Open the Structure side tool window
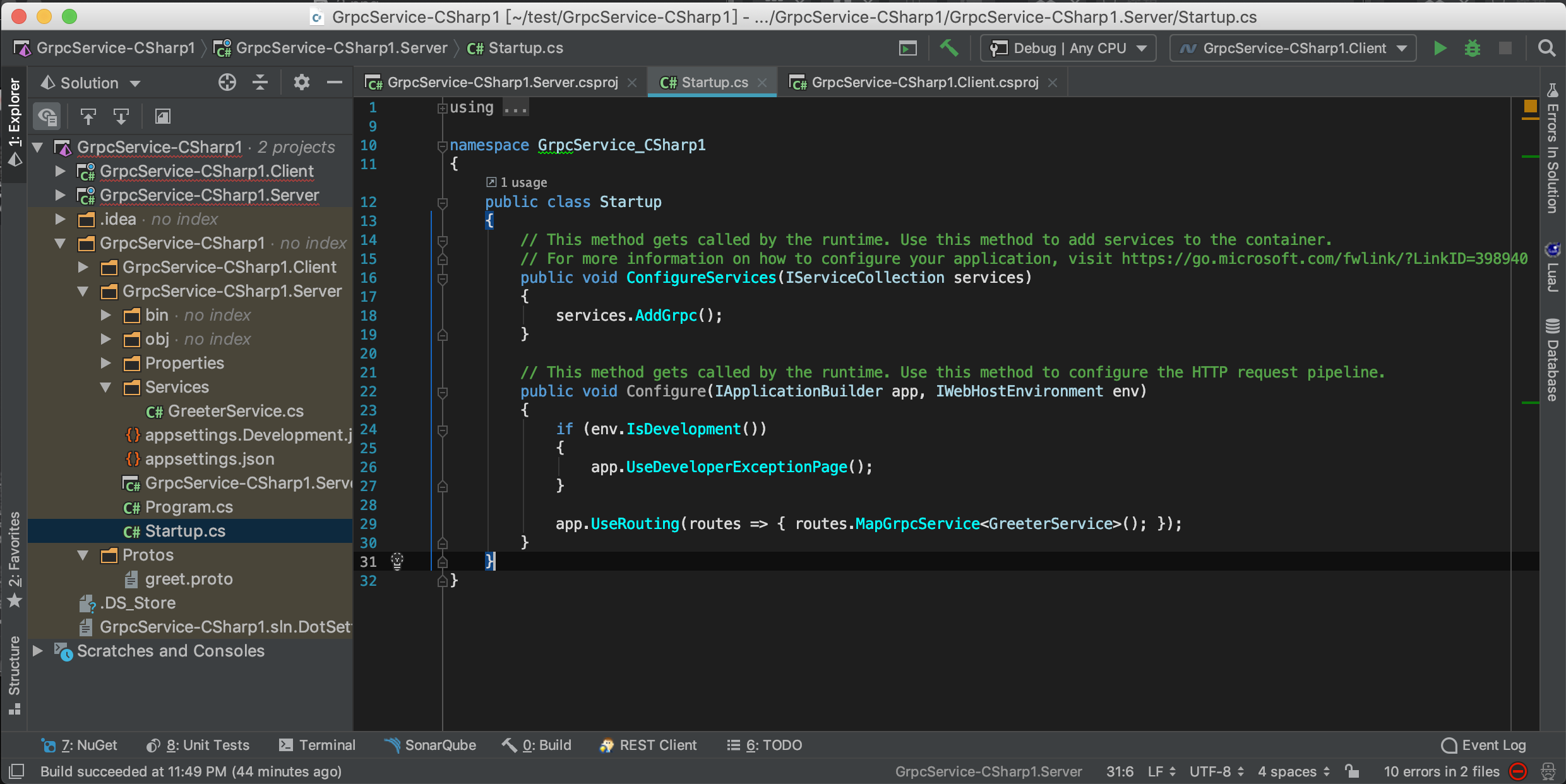Screen dimensions: 1566x784 tap(15, 674)
